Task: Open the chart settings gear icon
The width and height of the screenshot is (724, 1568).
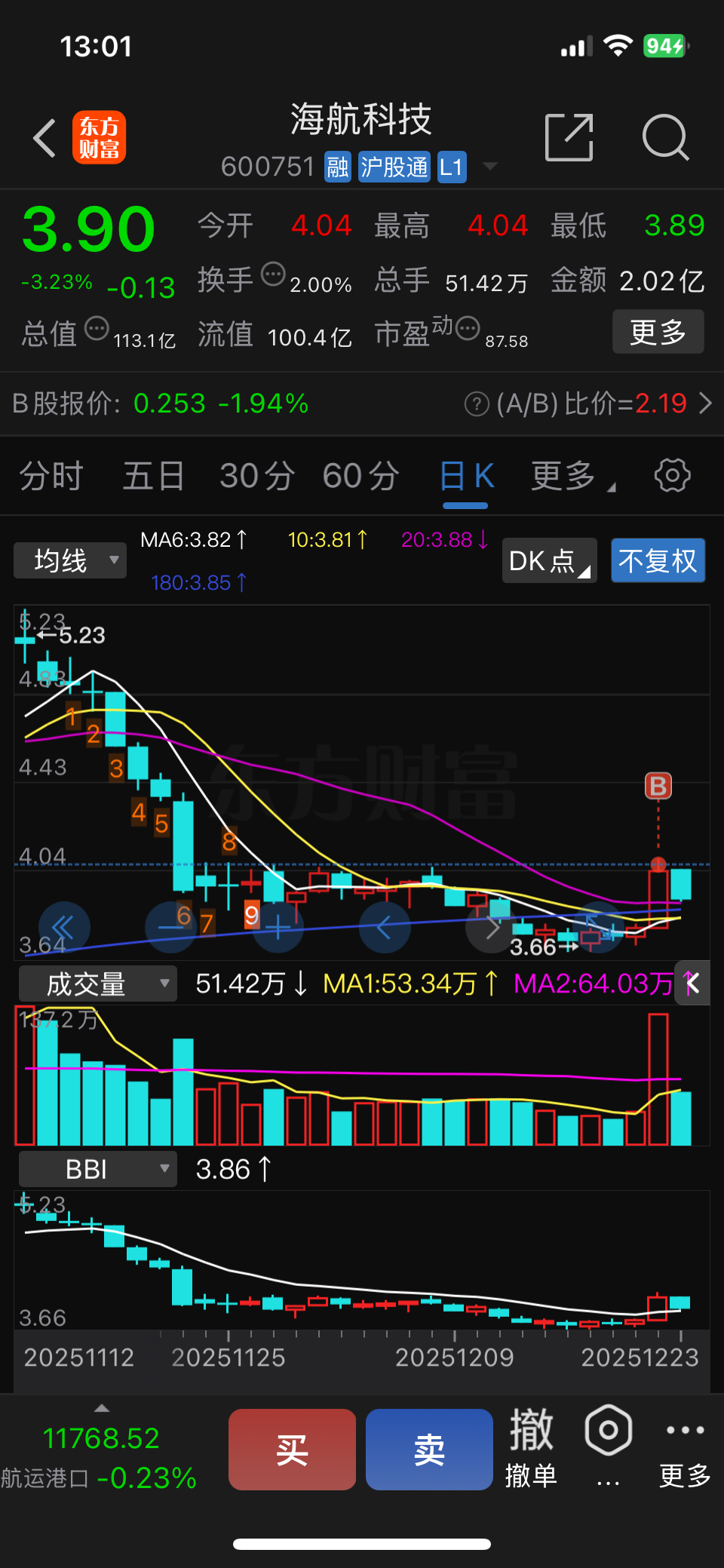Action: pyautogui.click(x=672, y=475)
